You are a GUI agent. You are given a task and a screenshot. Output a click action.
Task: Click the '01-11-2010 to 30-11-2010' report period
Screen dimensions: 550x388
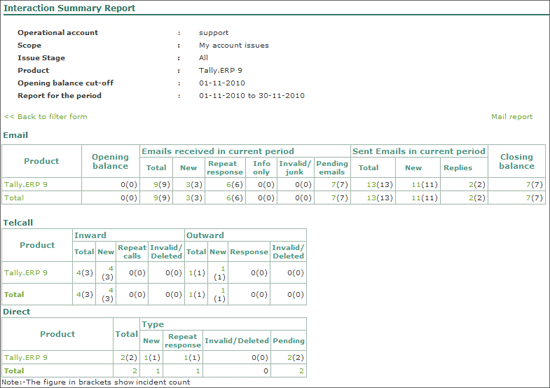coord(251,95)
